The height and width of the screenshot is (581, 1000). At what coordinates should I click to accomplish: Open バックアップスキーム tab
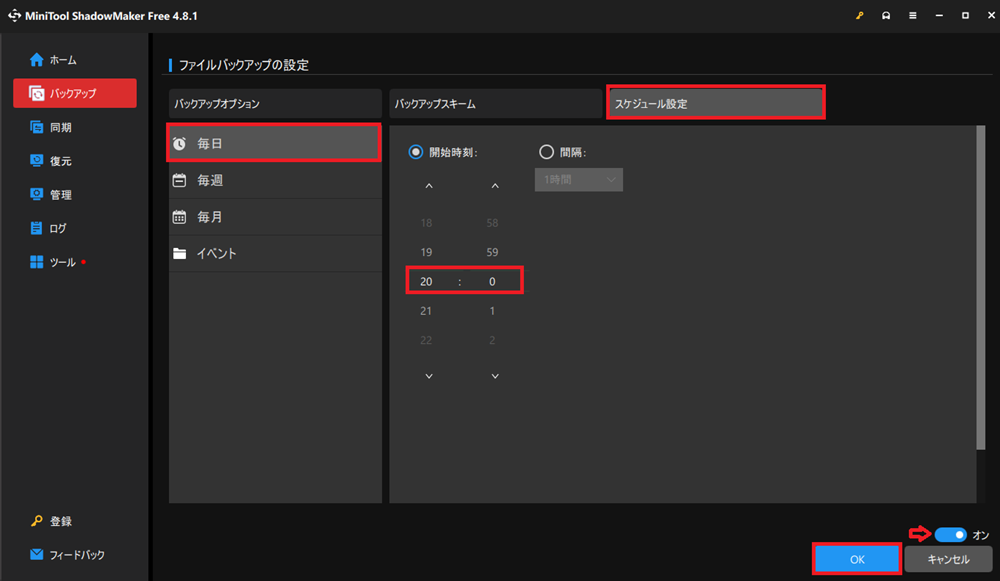pyautogui.click(x=495, y=104)
